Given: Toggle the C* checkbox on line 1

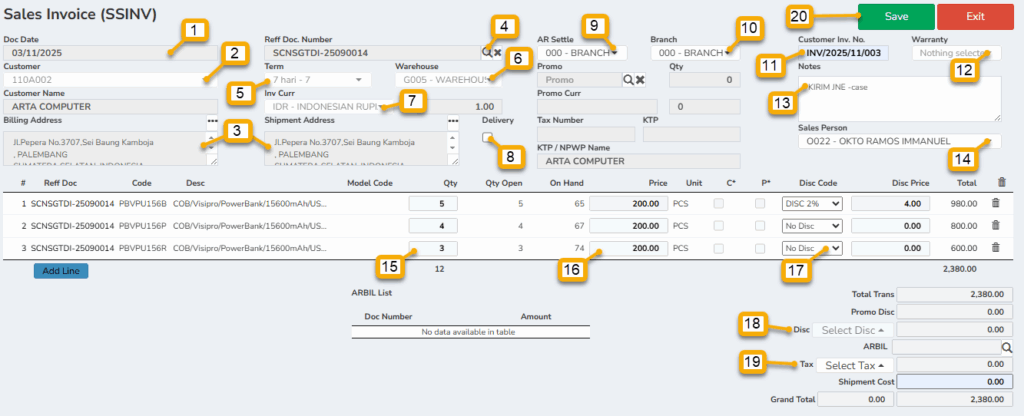Looking at the screenshot, I should [x=718, y=203].
